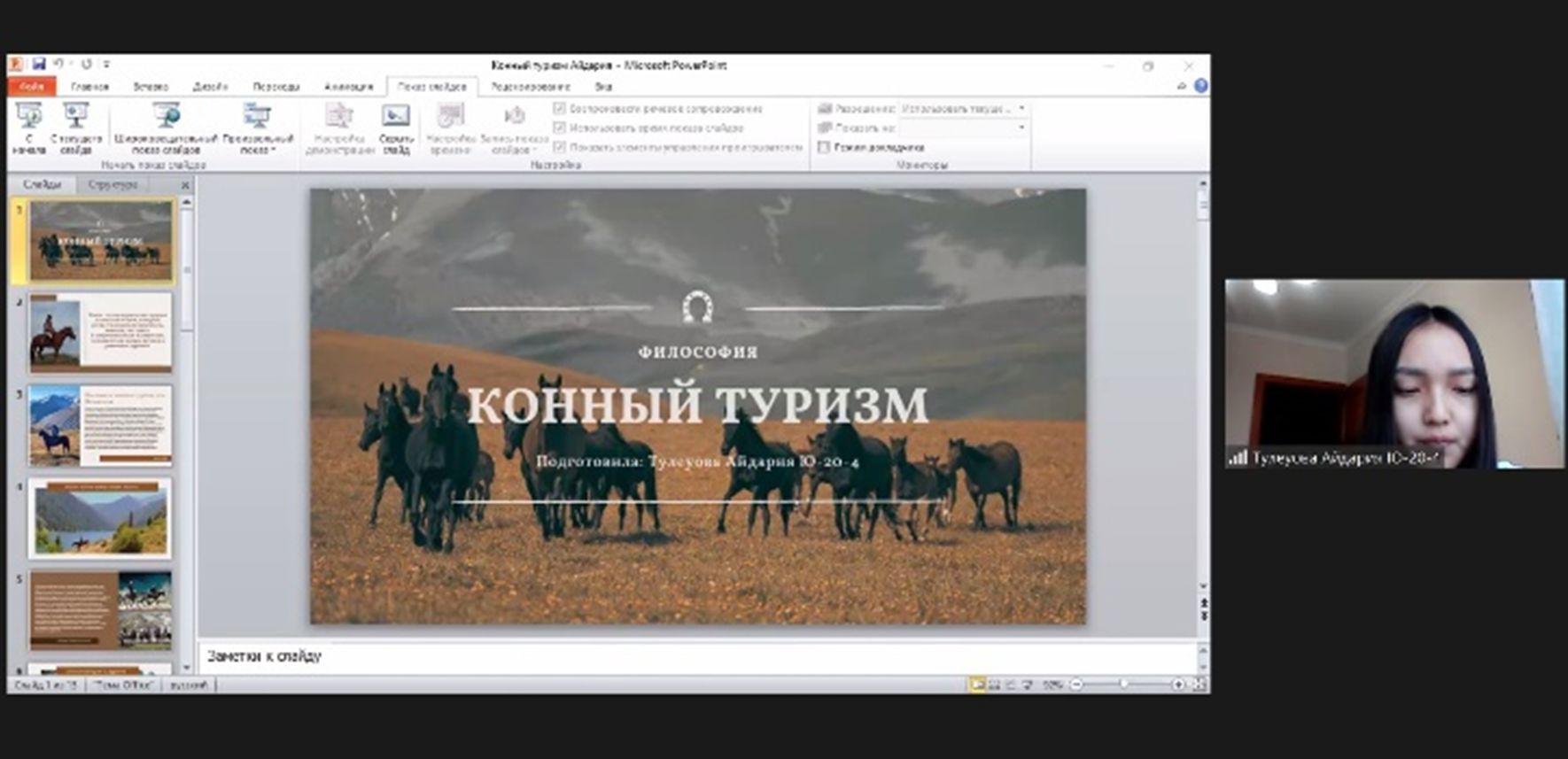Close the slides thumbnail pane with X
Image resolution: width=1568 pixels, height=759 pixels.
[185, 185]
